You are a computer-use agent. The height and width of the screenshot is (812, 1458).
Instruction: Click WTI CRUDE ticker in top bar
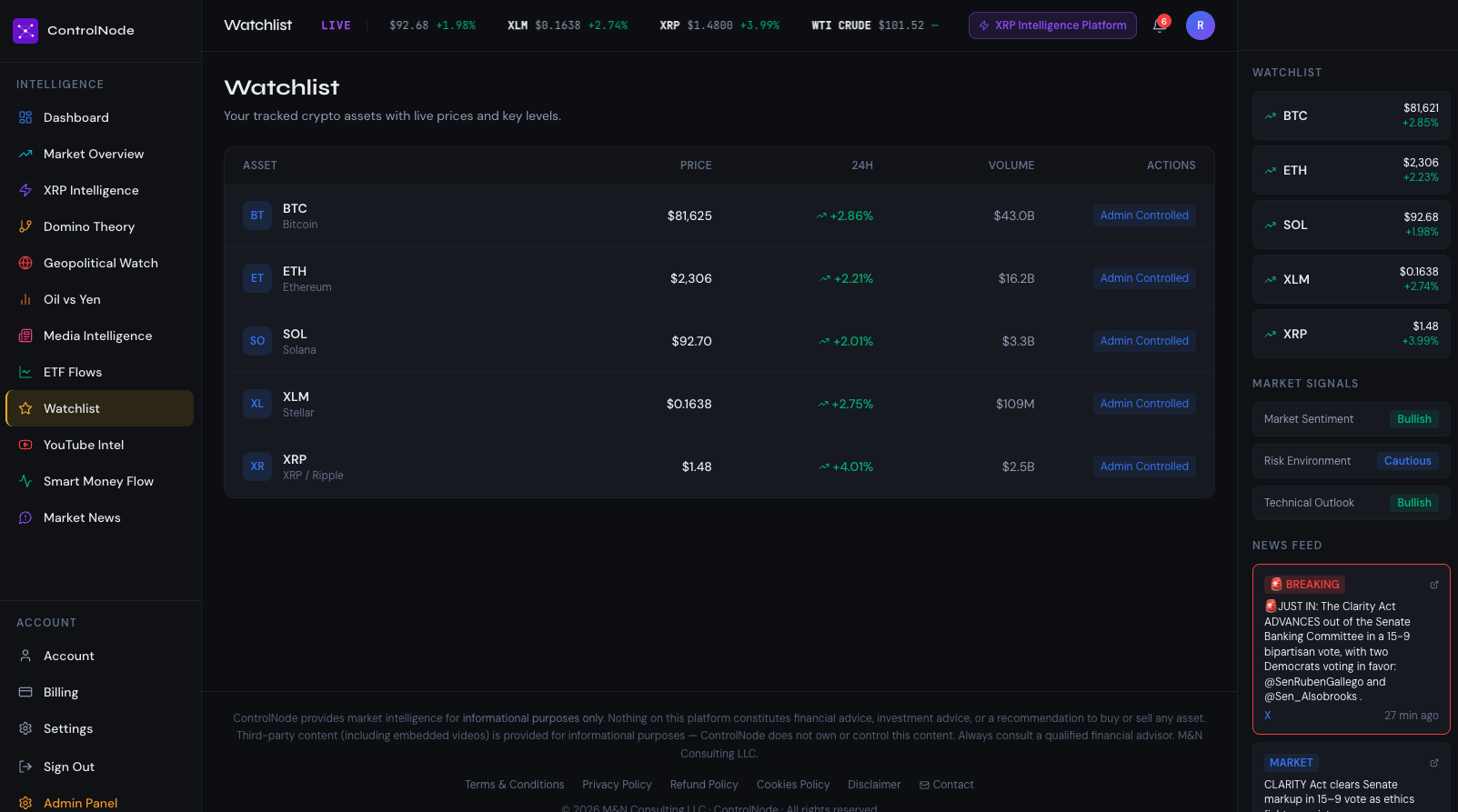875,25
